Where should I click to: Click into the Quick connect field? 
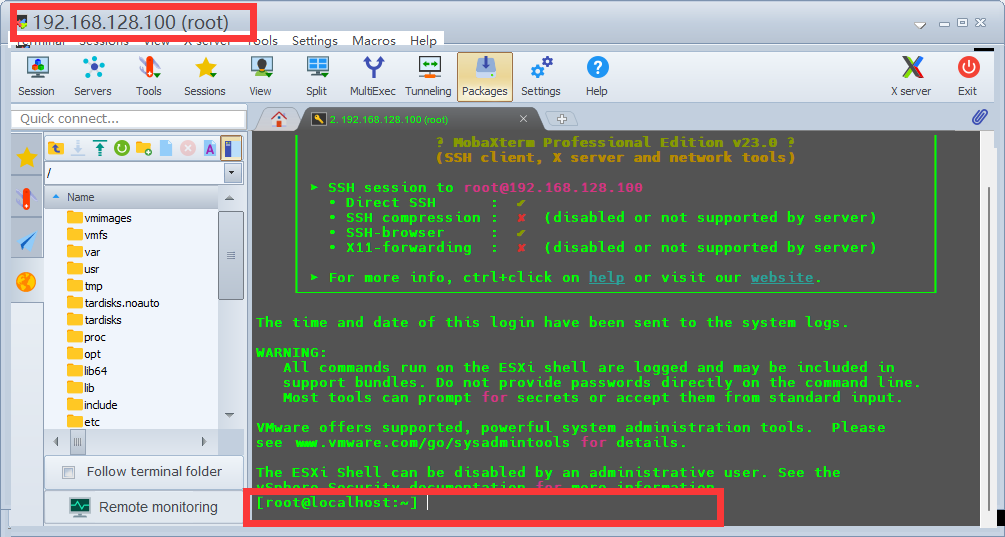tap(128, 119)
